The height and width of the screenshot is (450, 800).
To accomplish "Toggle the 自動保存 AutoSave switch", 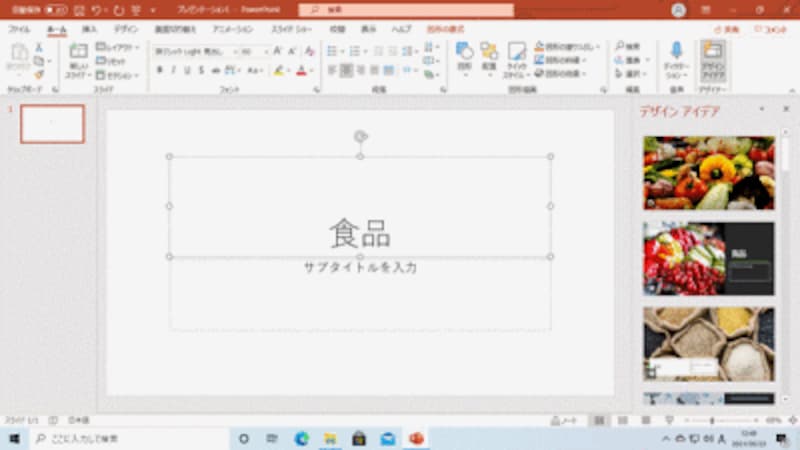I will click(56, 10).
